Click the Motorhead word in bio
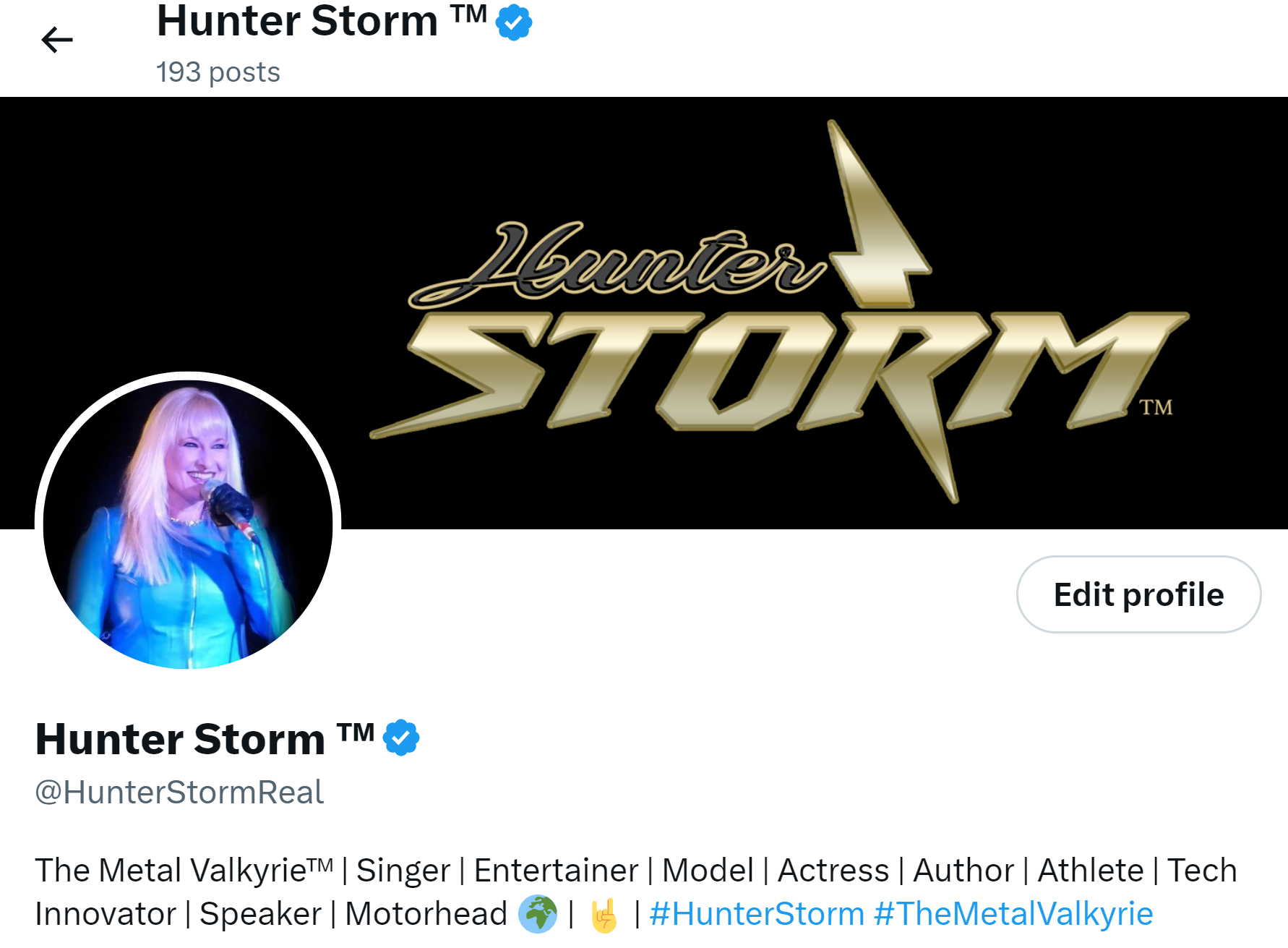1288x948 pixels. (426, 914)
